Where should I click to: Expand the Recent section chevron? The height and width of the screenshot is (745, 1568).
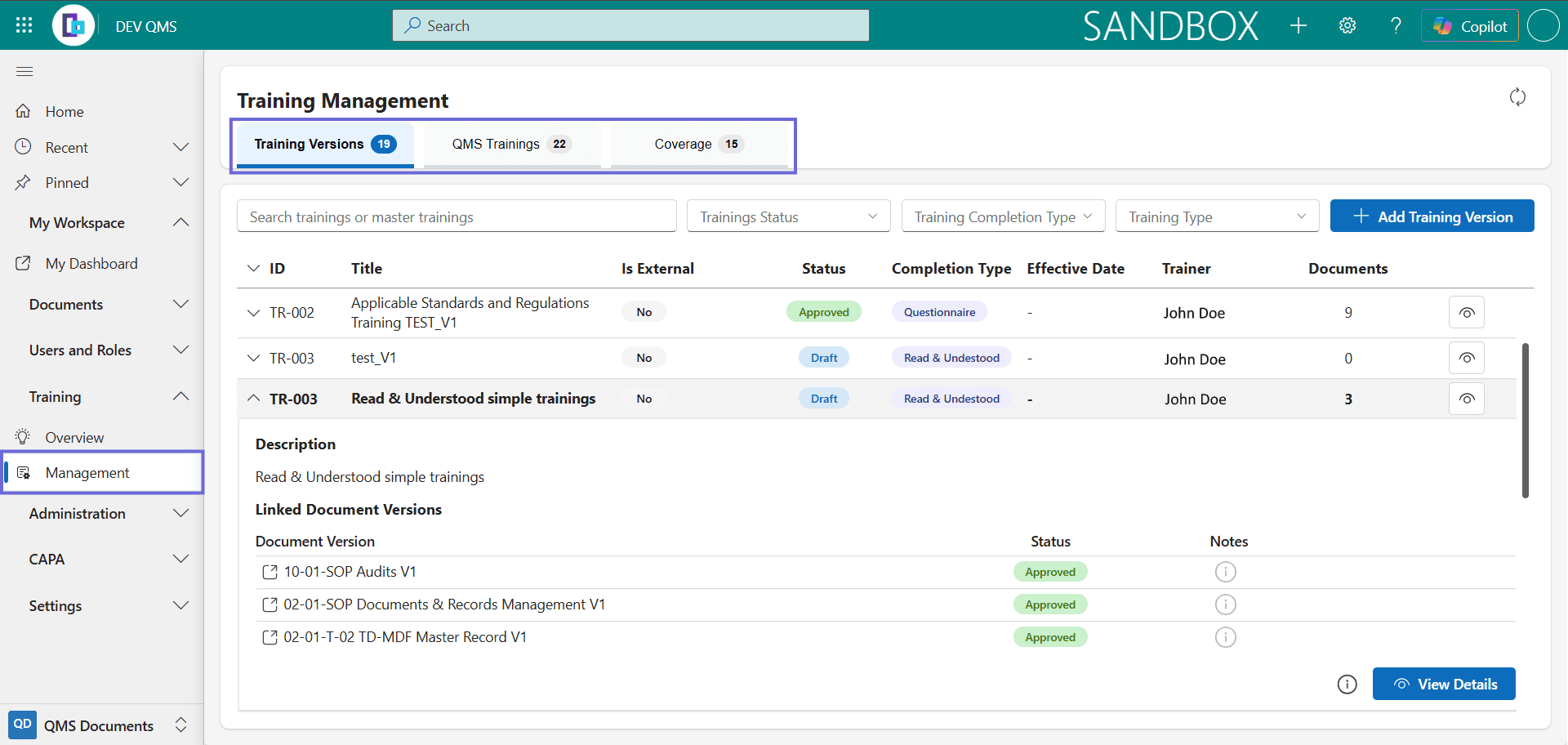click(180, 147)
